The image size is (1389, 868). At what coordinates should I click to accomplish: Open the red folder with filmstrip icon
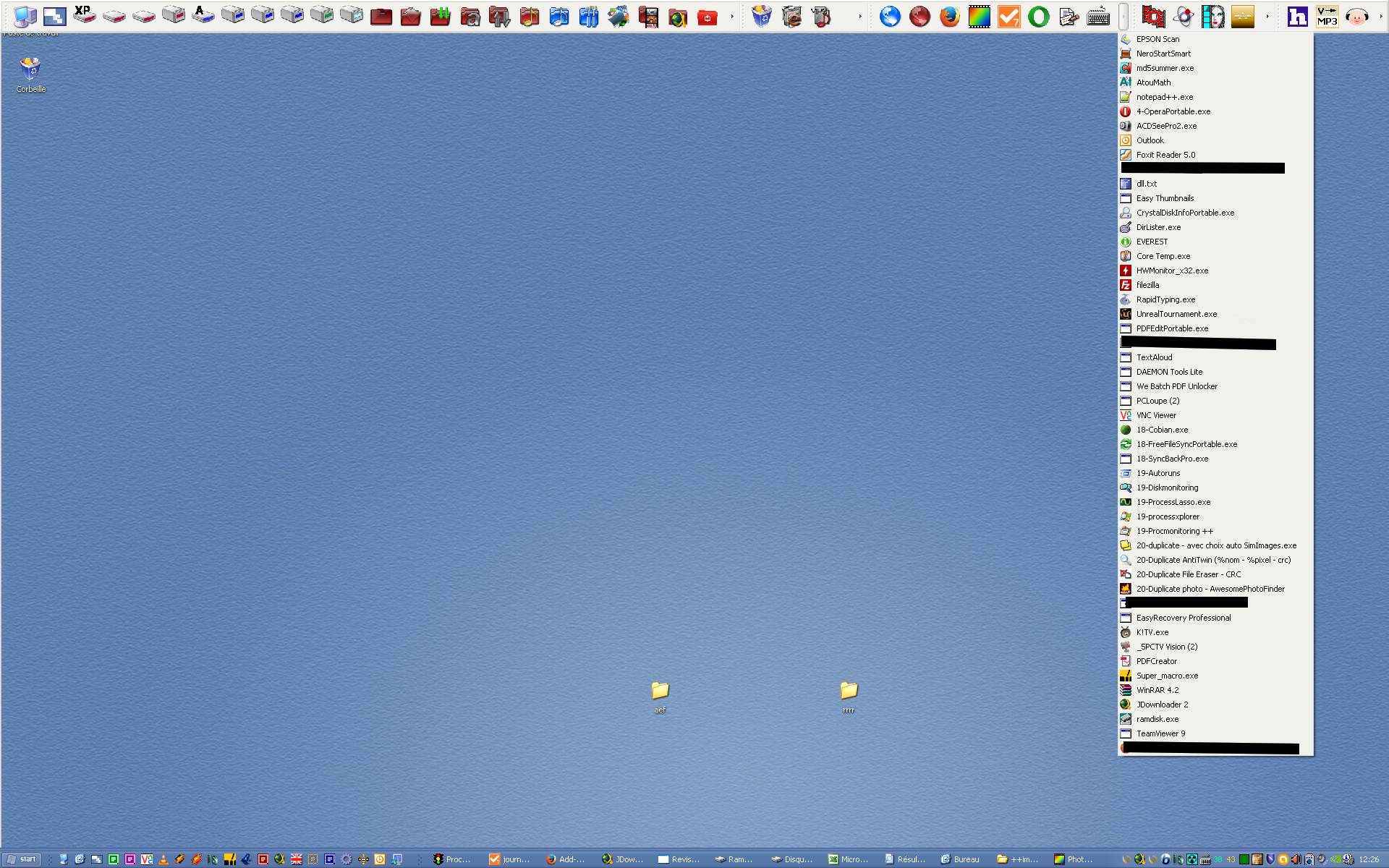pos(648,16)
